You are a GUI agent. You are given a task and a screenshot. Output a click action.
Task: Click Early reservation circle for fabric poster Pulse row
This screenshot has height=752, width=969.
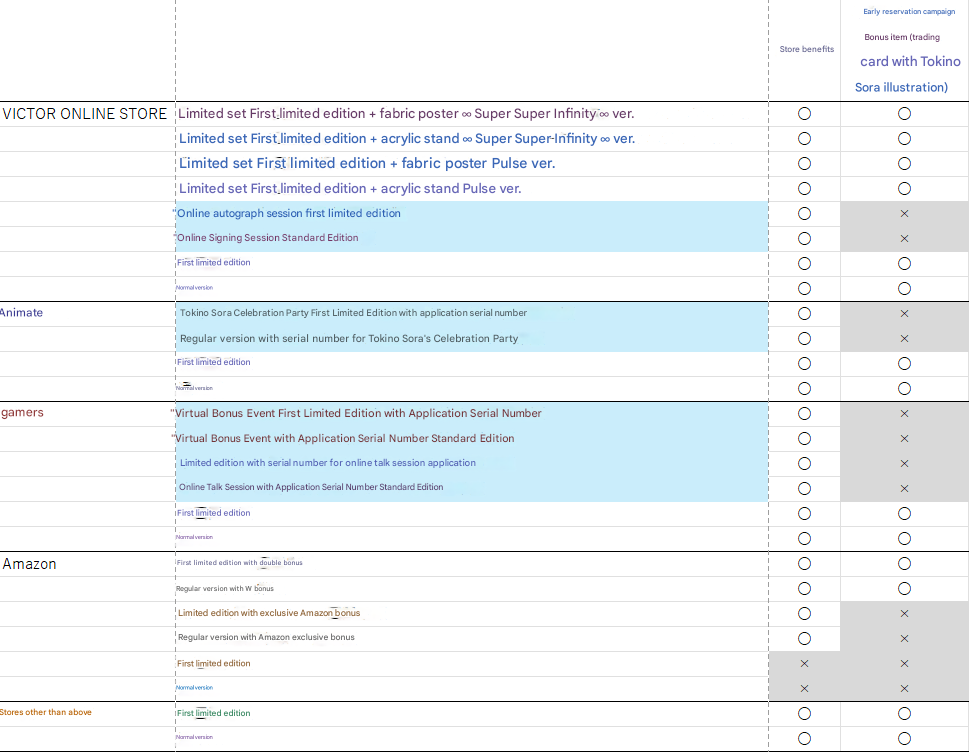tap(904, 164)
